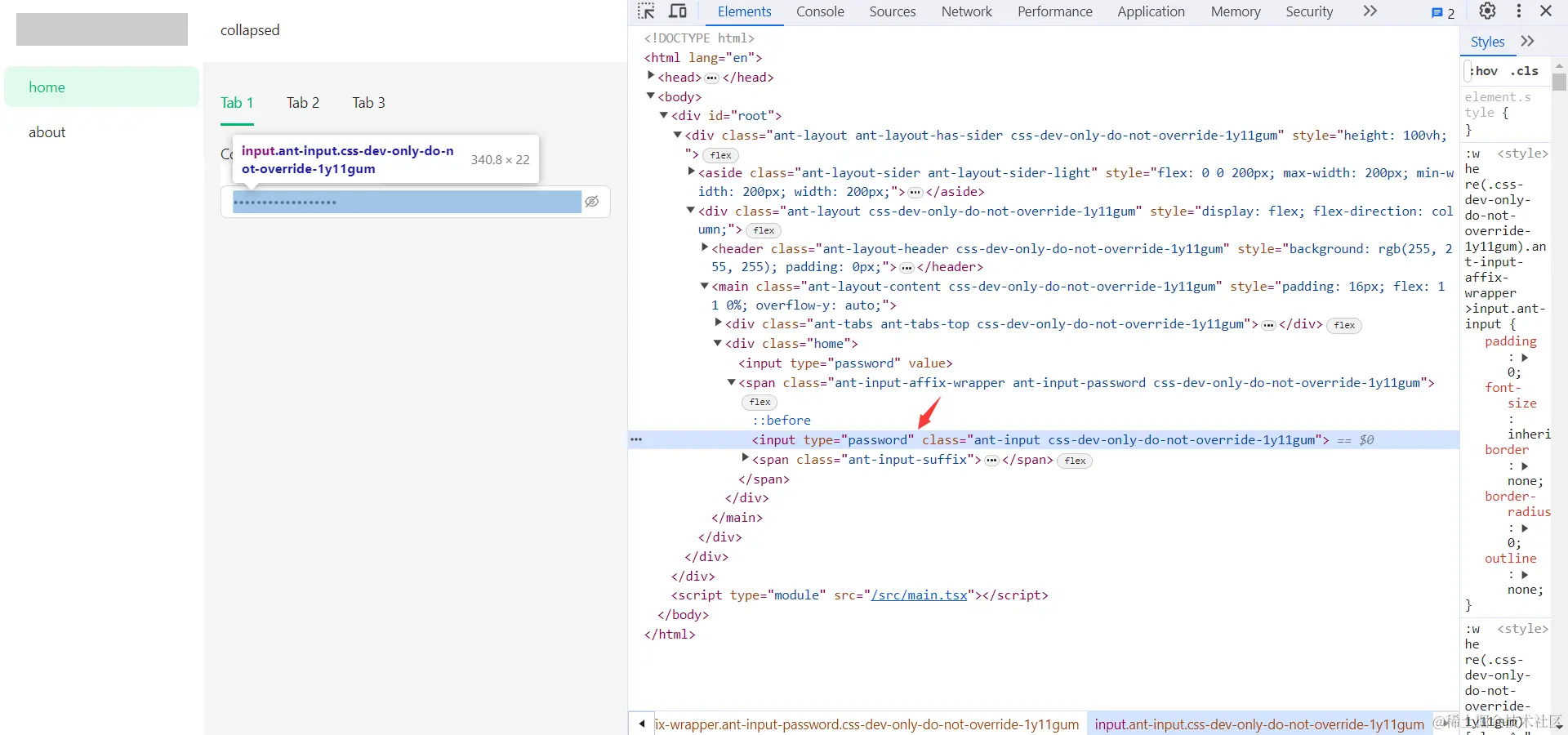This screenshot has width=1568, height=735.
Task: Open DevTools settings gear
Action: 1488,11
